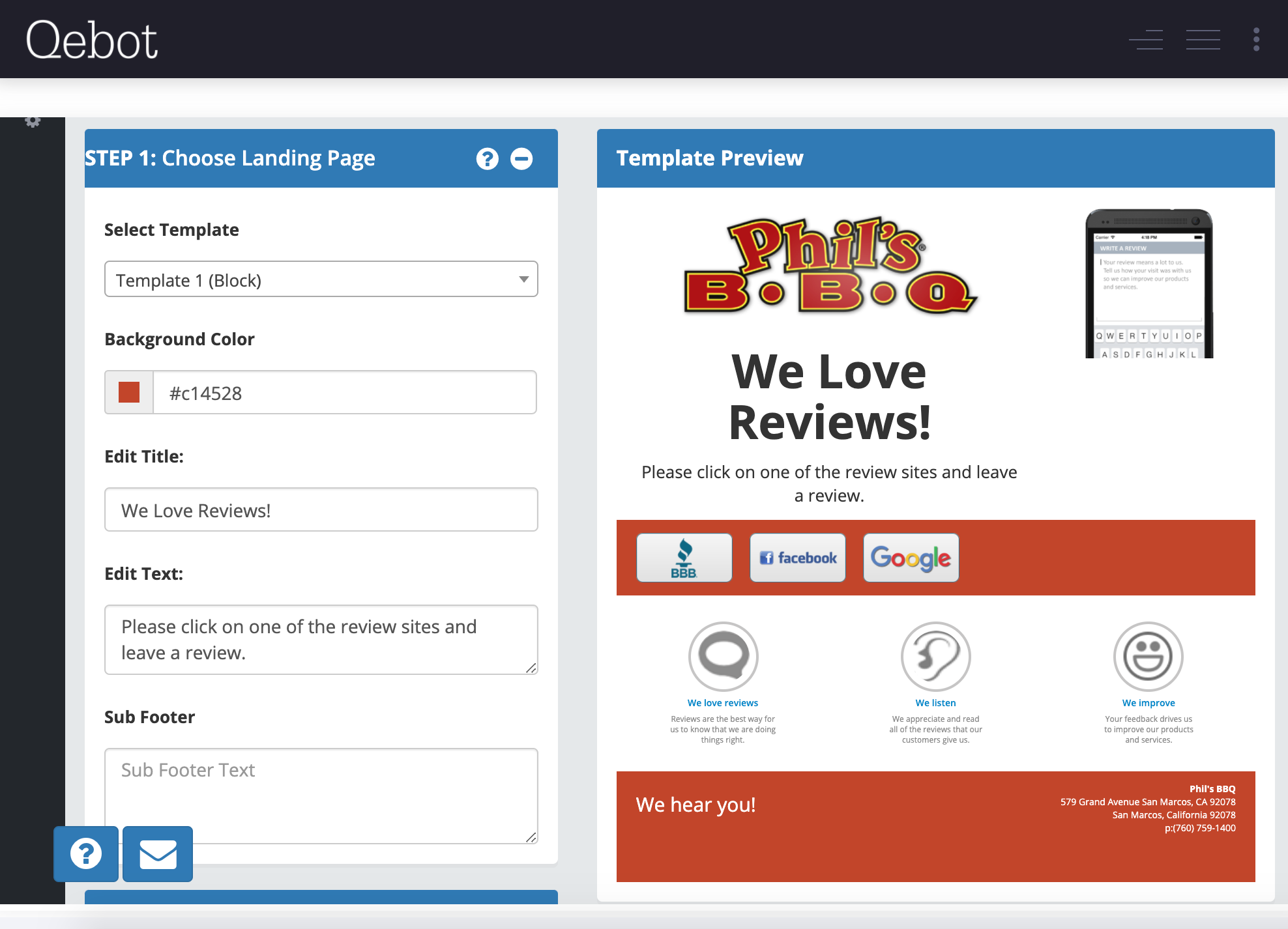This screenshot has height=929, width=1288.
Task: Click the floating email envelope button
Action: [x=158, y=854]
